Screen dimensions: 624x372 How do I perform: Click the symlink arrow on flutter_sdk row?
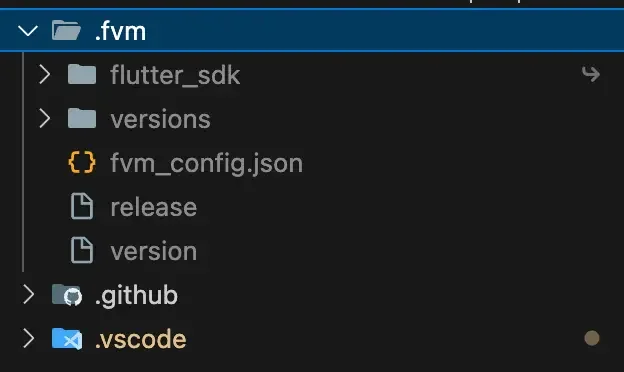coord(591,74)
